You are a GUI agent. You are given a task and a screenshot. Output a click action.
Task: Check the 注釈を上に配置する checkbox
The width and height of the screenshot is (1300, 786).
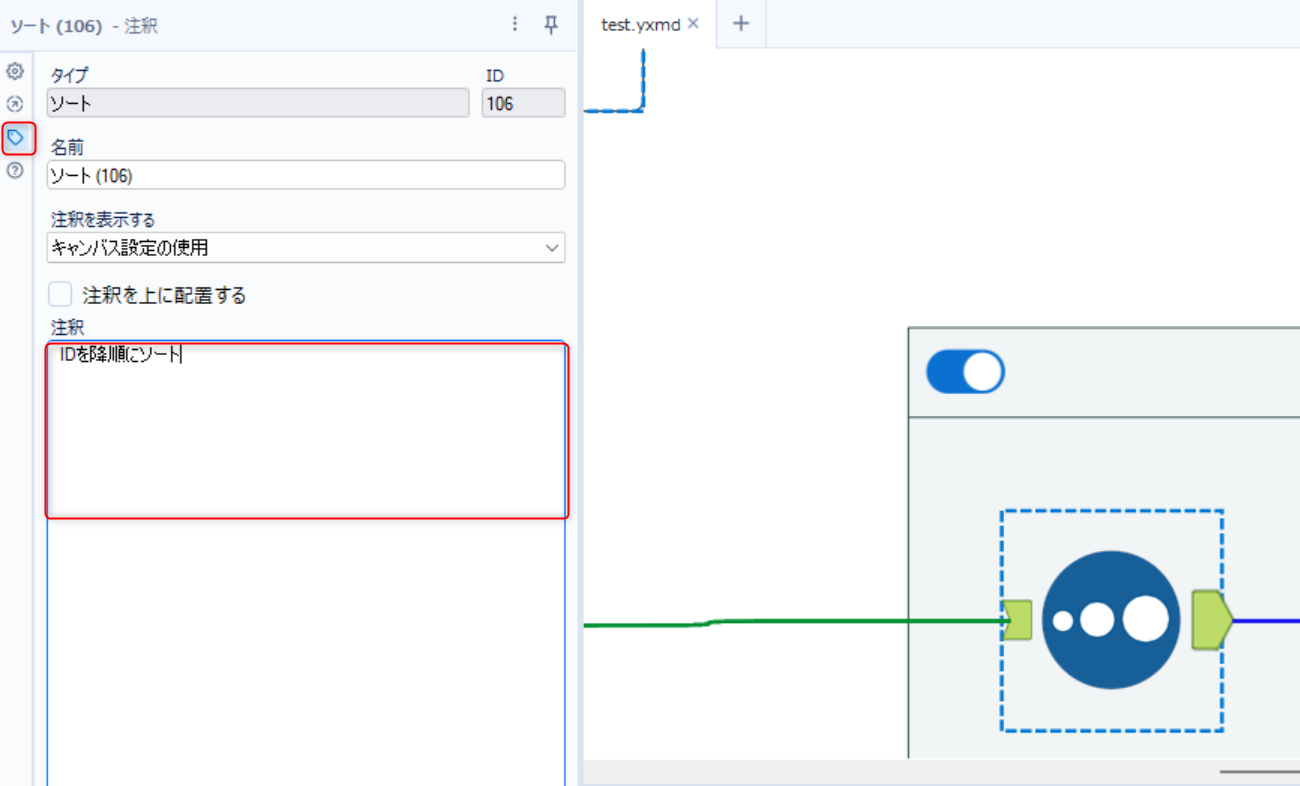61,294
